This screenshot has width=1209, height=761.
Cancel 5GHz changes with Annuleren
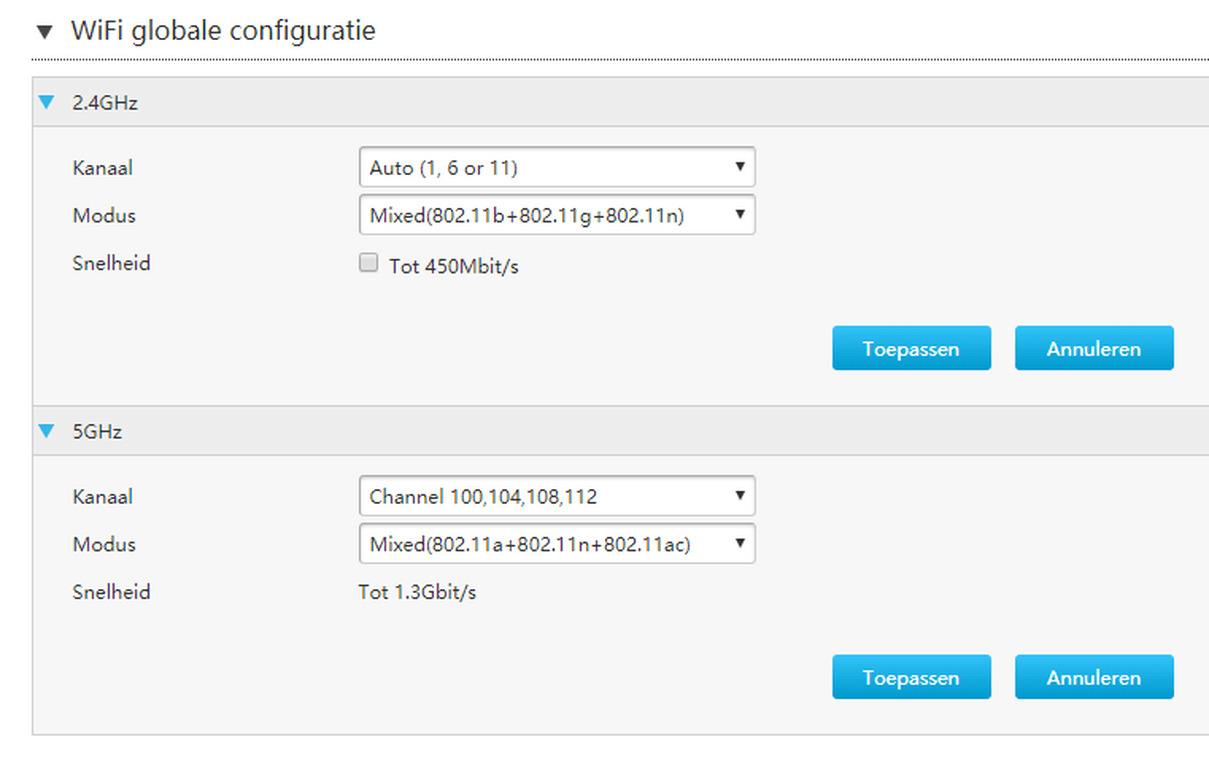coord(1093,678)
